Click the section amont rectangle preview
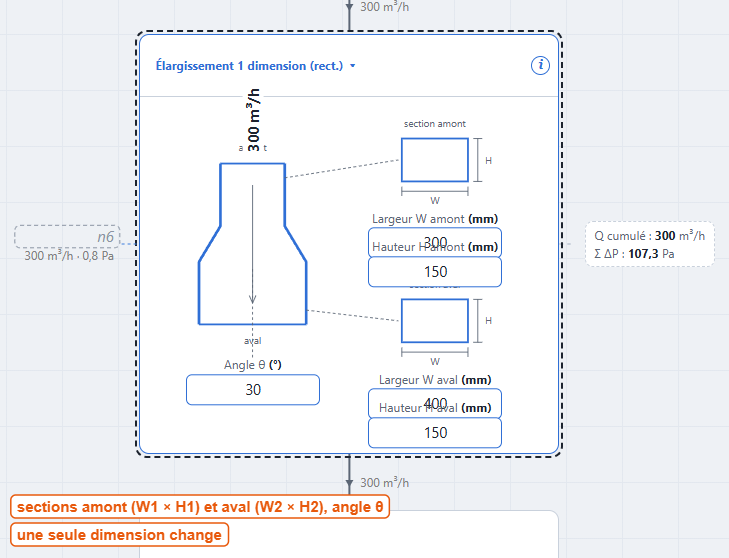 tap(435, 160)
